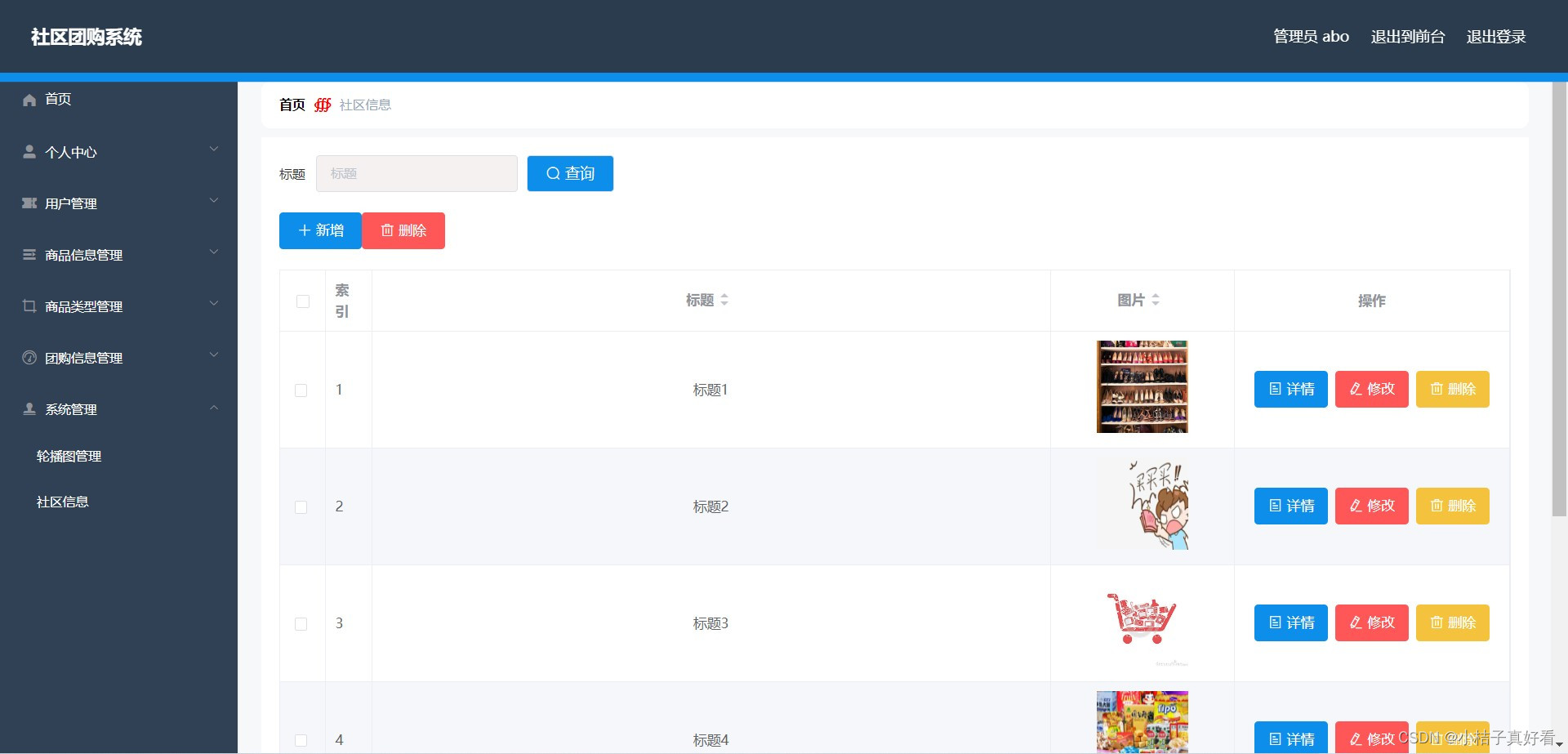This screenshot has width=1568, height=754.
Task: Click the 查询 search button
Action: pos(570,173)
